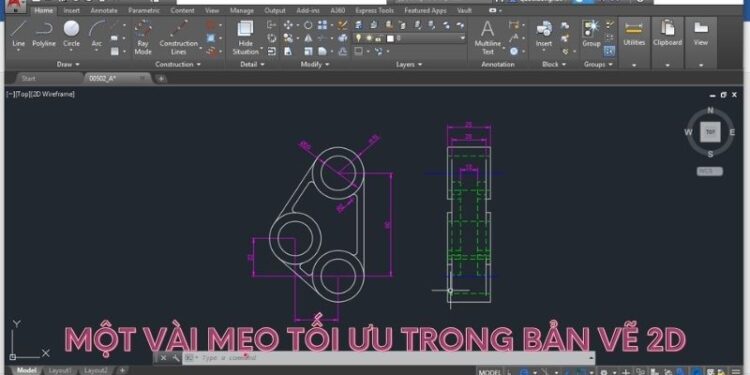Select the Array tool in Modify
Viewport: 750px width, 375px height.
coord(322,25)
